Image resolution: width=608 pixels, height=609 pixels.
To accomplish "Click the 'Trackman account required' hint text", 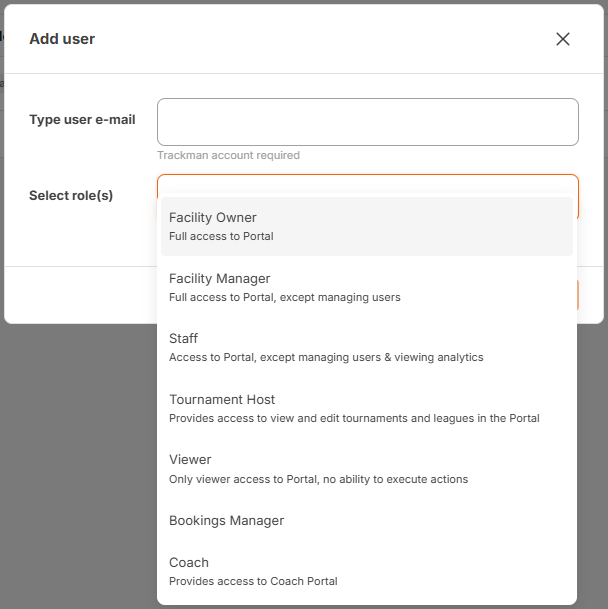I will [x=228, y=155].
